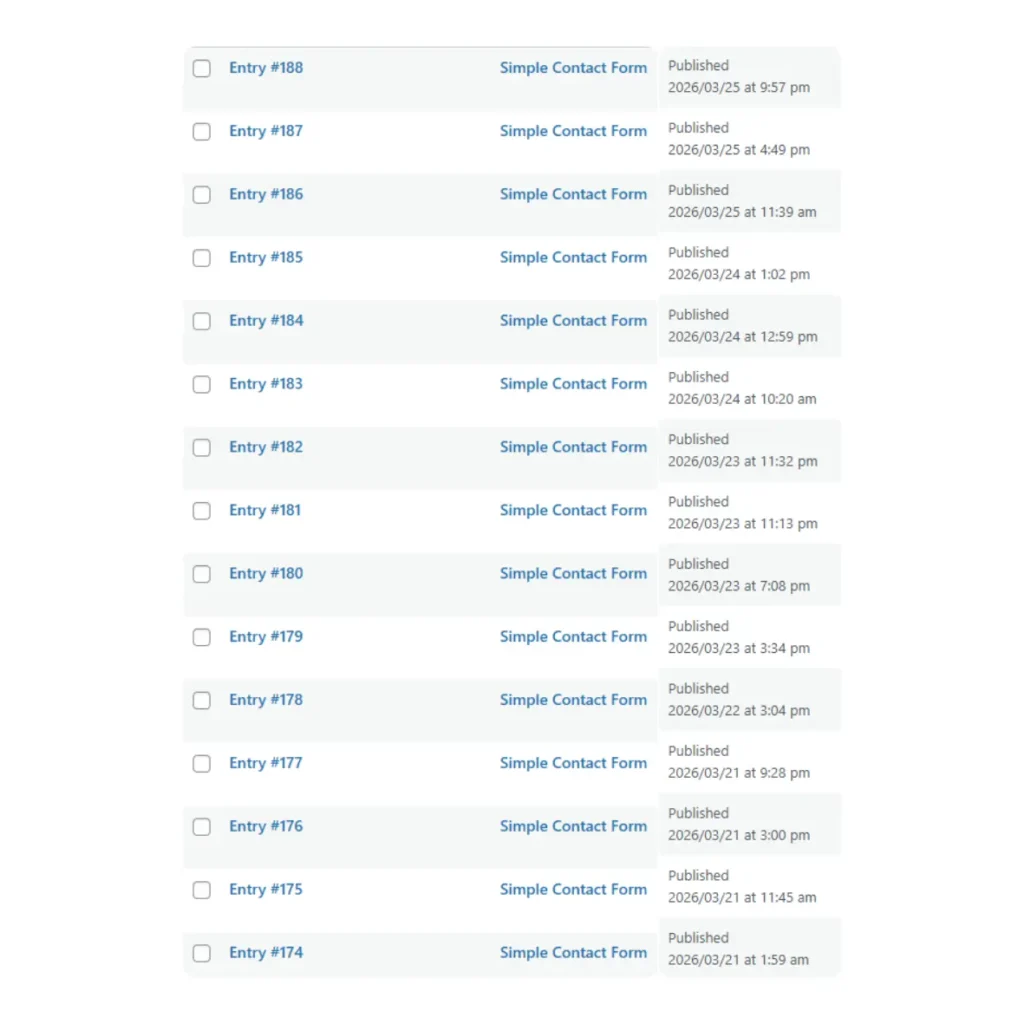1024x1024 pixels.
Task: Open the Entry #175 link
Action: [x=266, y=889]
